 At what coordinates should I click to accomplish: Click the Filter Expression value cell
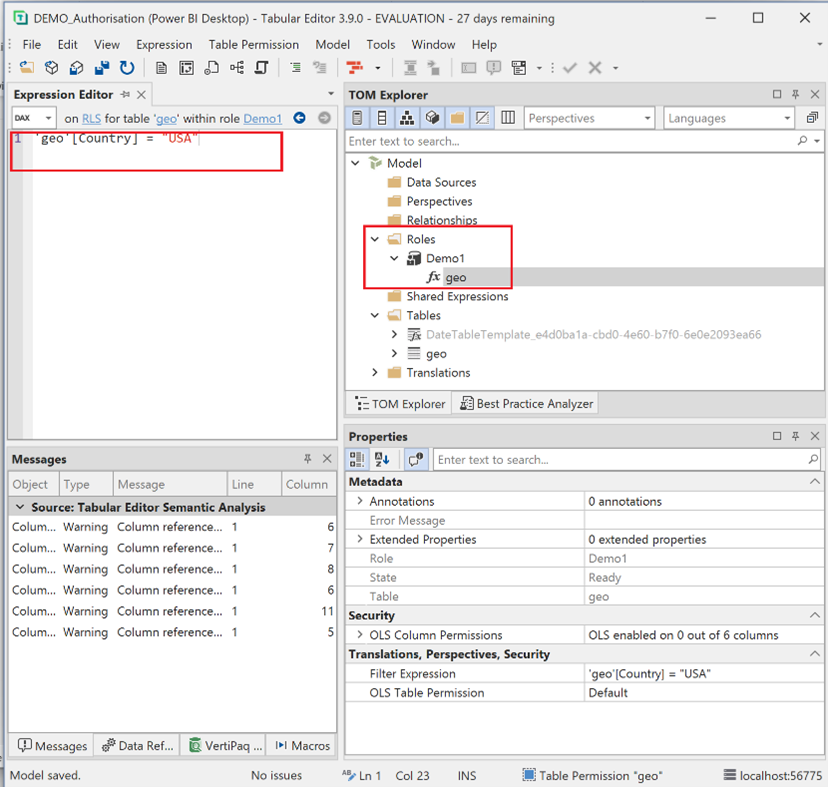tap(704, 673)
